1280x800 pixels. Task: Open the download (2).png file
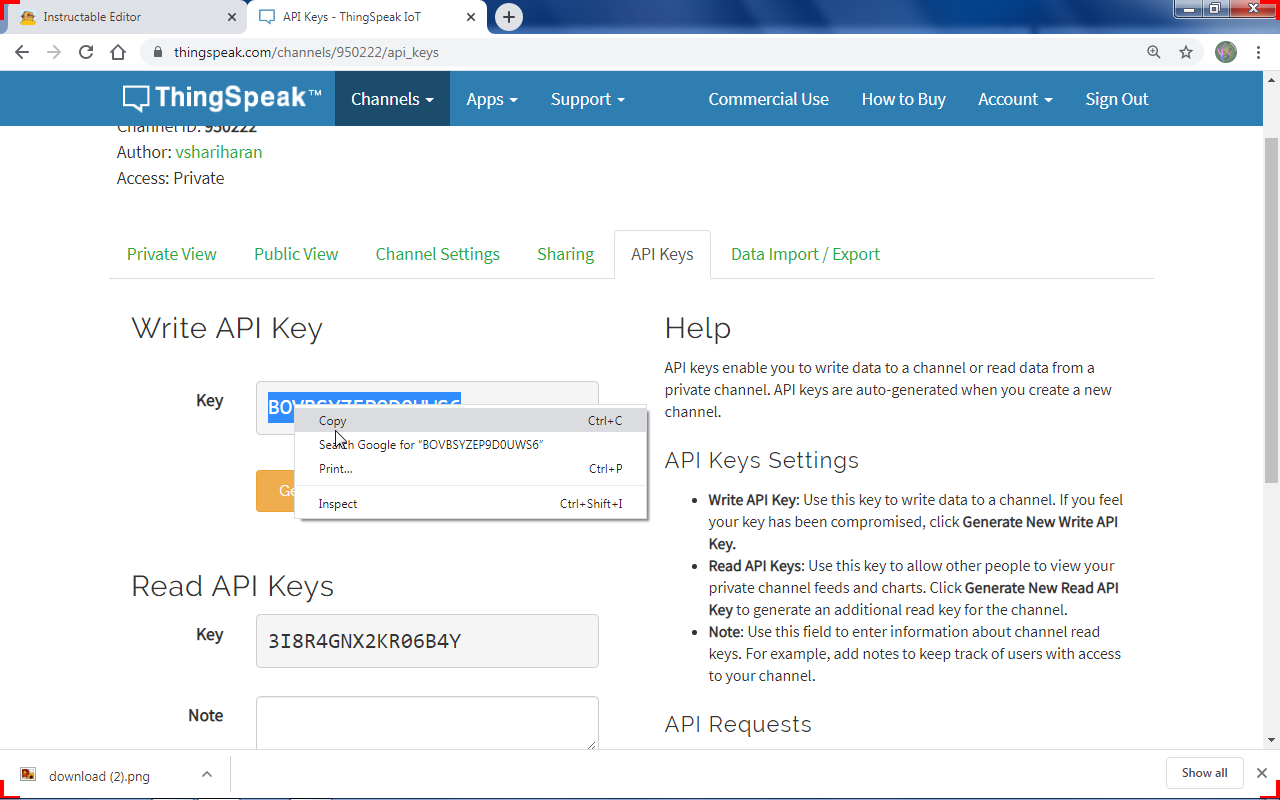click(99, 776)
